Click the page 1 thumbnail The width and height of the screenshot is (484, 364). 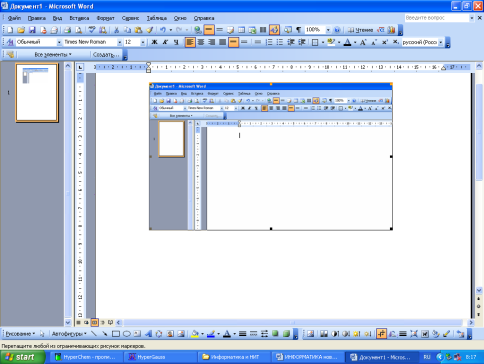(x=37, y=93)
